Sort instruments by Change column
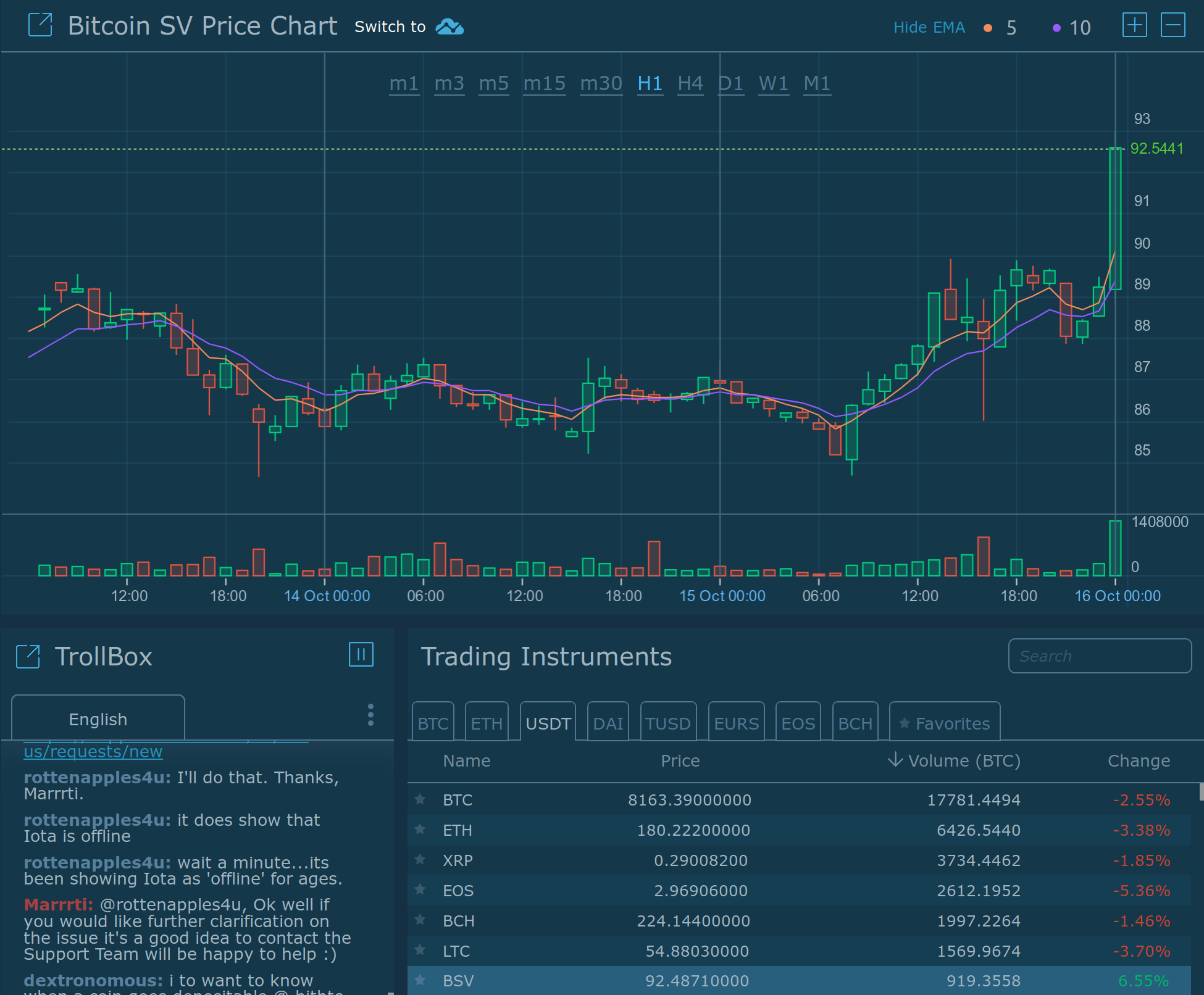1204x995 pixels. point(1139,761)
